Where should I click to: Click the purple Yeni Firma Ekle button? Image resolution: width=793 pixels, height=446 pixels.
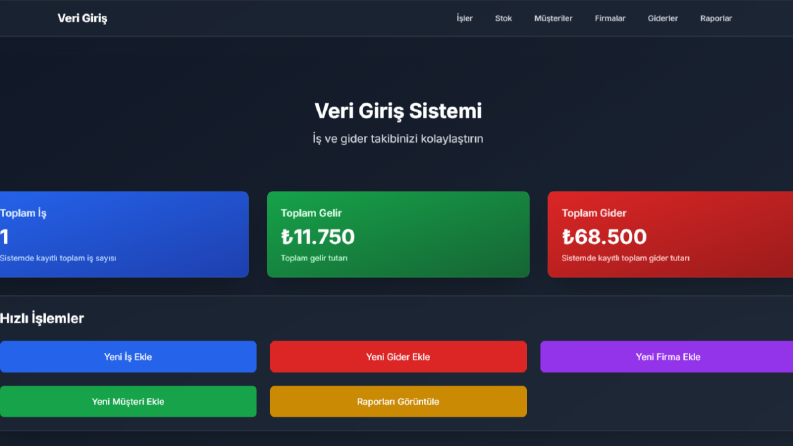[667, 356]
